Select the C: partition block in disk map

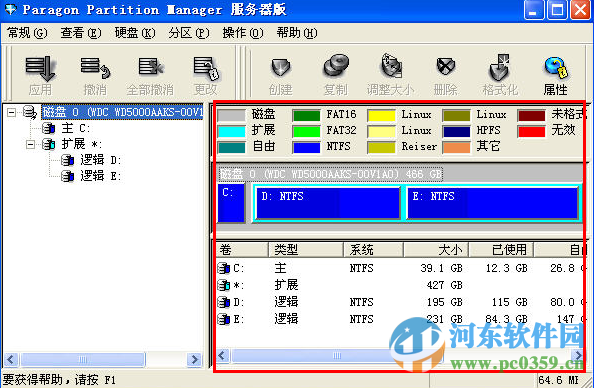[231, 203]
